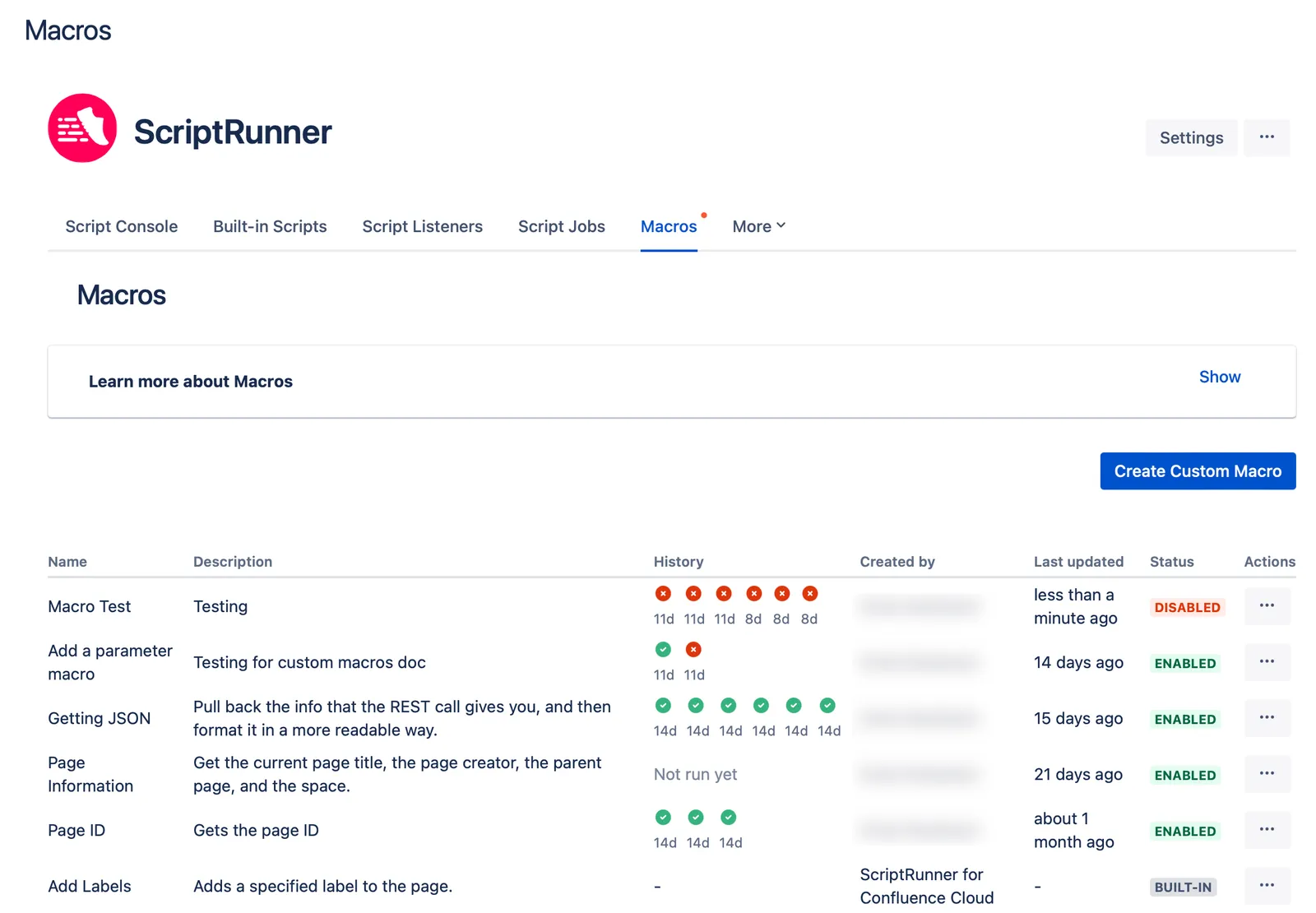Viewport: 1316px width, 913px height.
Task: Open actions menu for Add Labels row
Action: (1267, 886)
